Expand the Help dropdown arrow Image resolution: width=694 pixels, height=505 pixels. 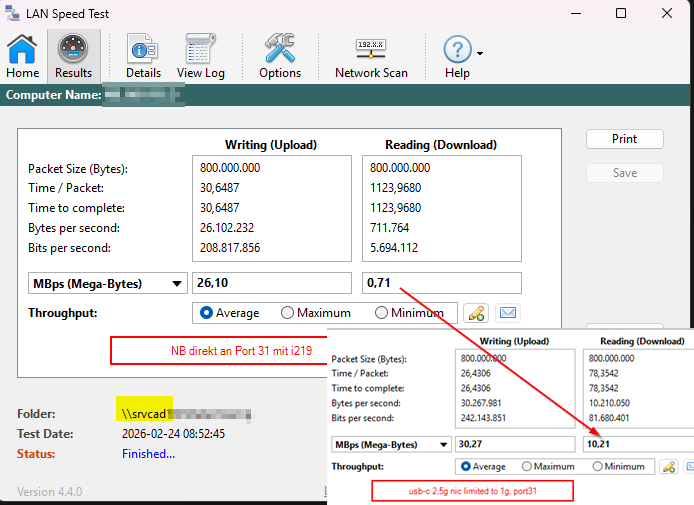480,53
